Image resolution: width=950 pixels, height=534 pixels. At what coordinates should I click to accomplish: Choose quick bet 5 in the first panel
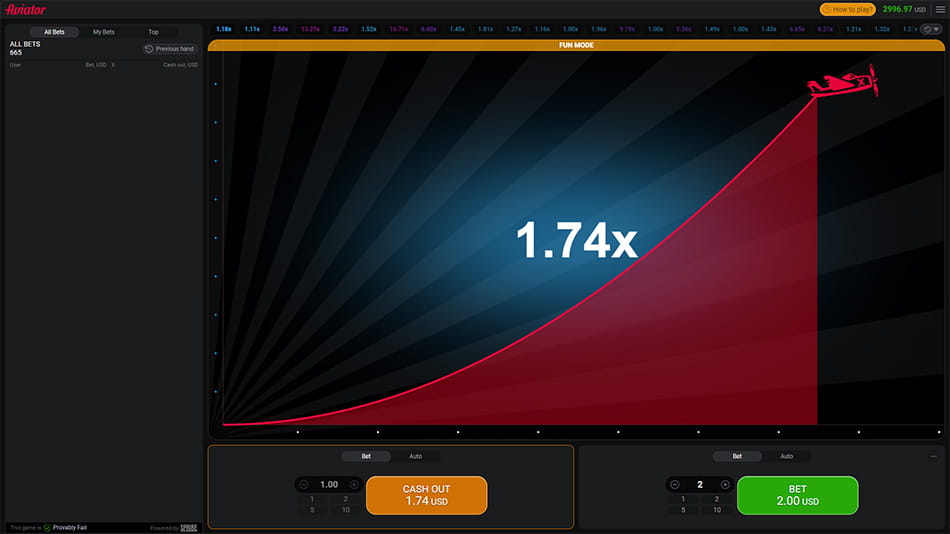click(x=312, y=510)
